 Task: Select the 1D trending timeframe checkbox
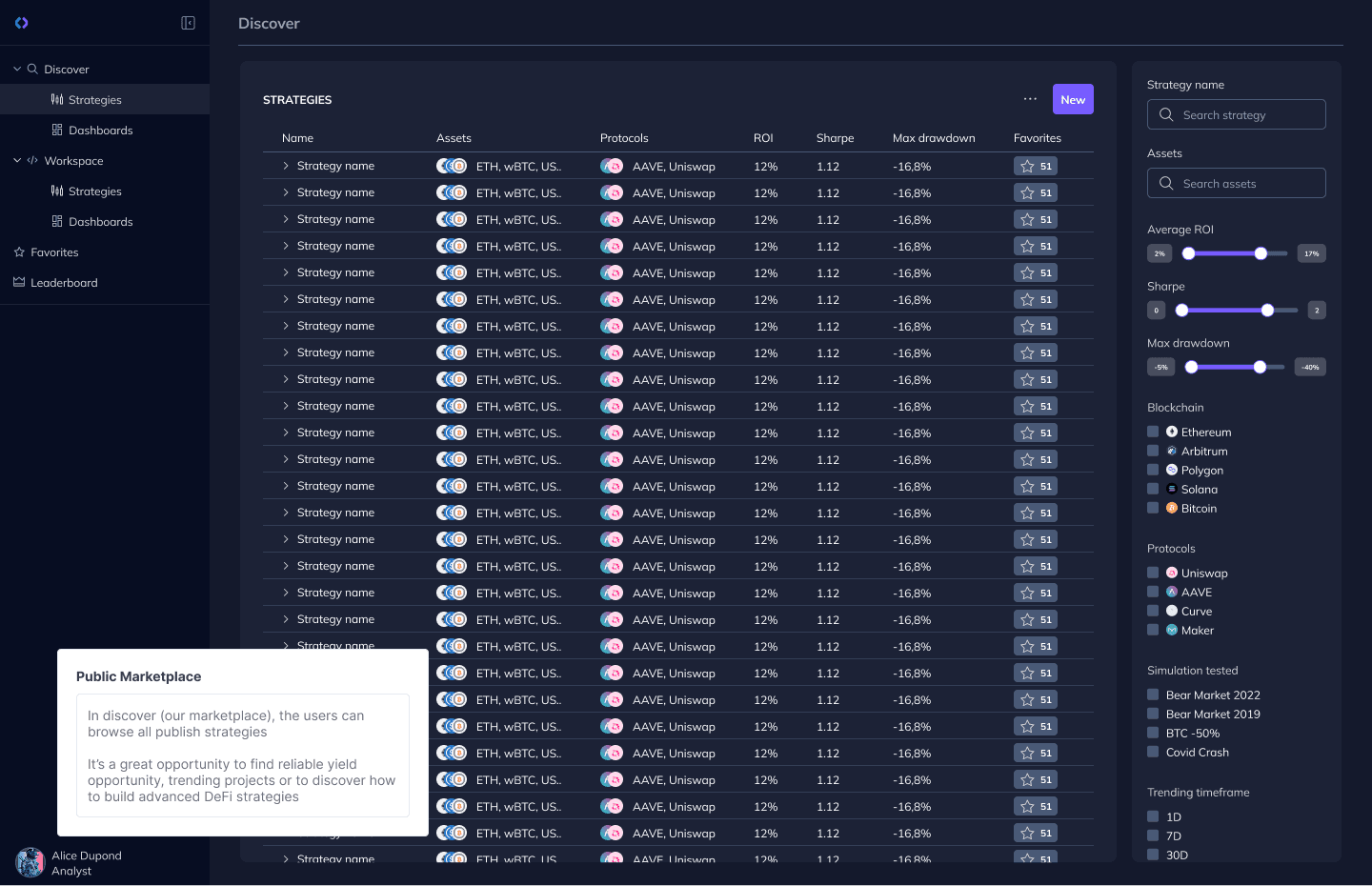(1153, 816)
